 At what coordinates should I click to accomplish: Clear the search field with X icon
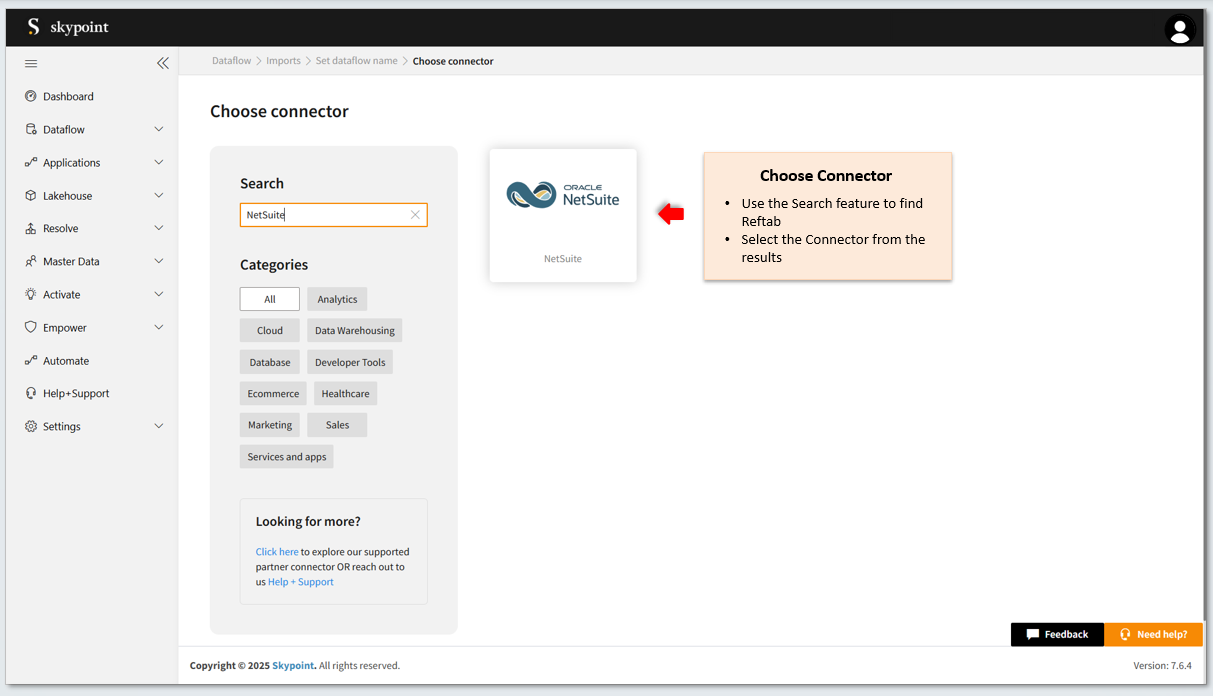(x=415, y=215)
